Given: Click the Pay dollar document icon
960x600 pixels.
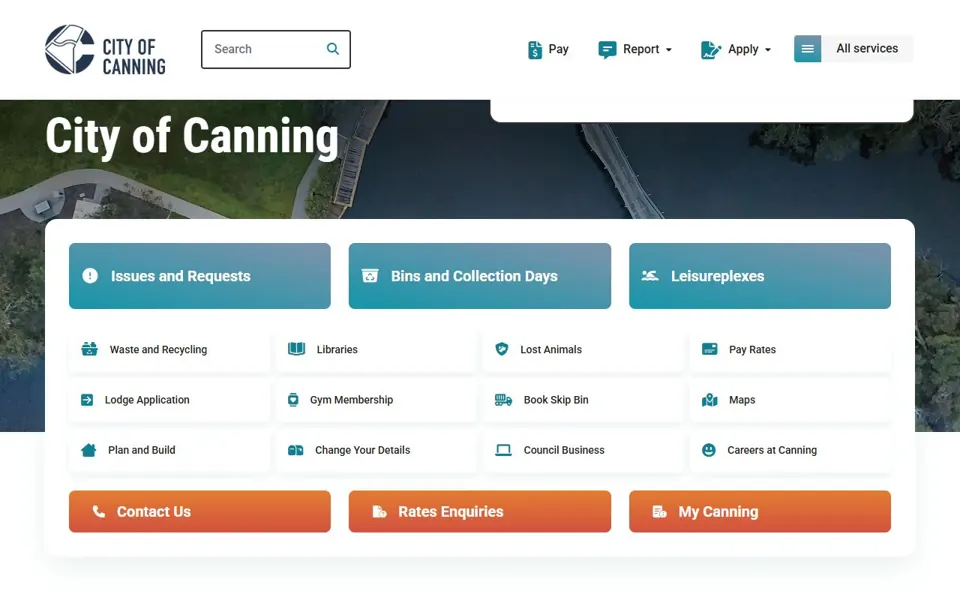Looking at the screenshot, I should 534,50.
